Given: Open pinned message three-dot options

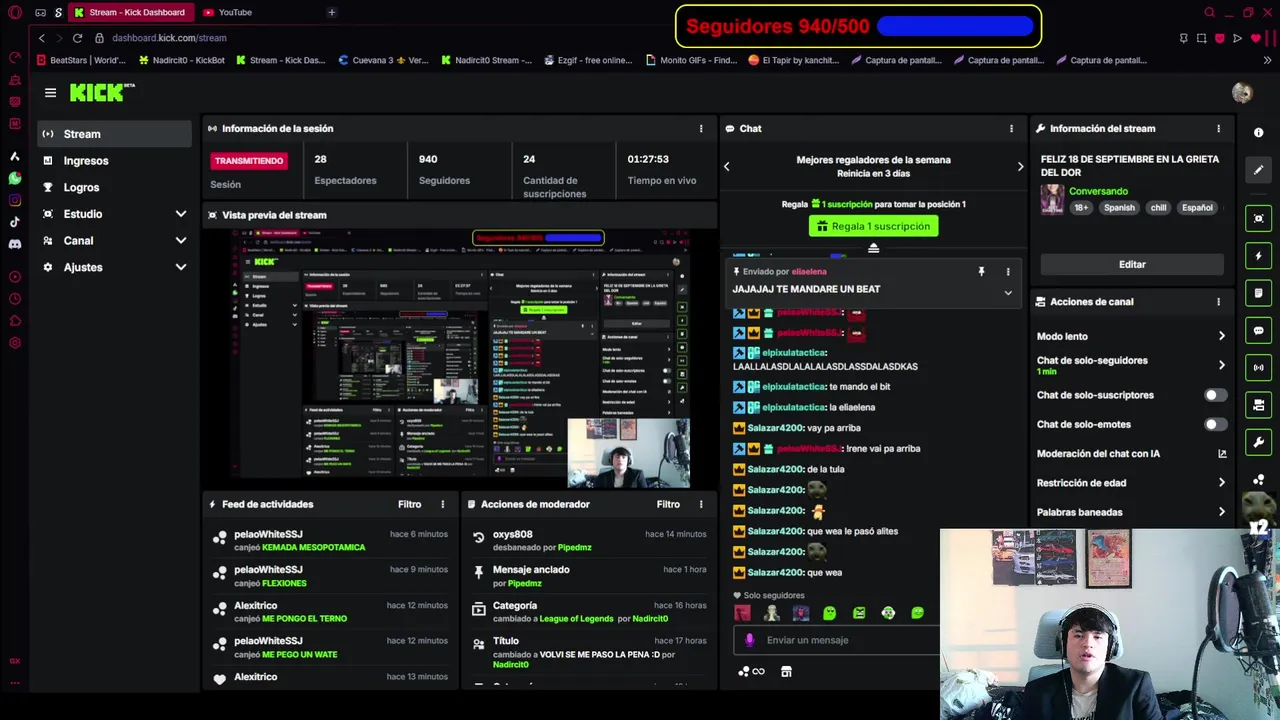Looking at the screenshot, I should coord(1008,271).
